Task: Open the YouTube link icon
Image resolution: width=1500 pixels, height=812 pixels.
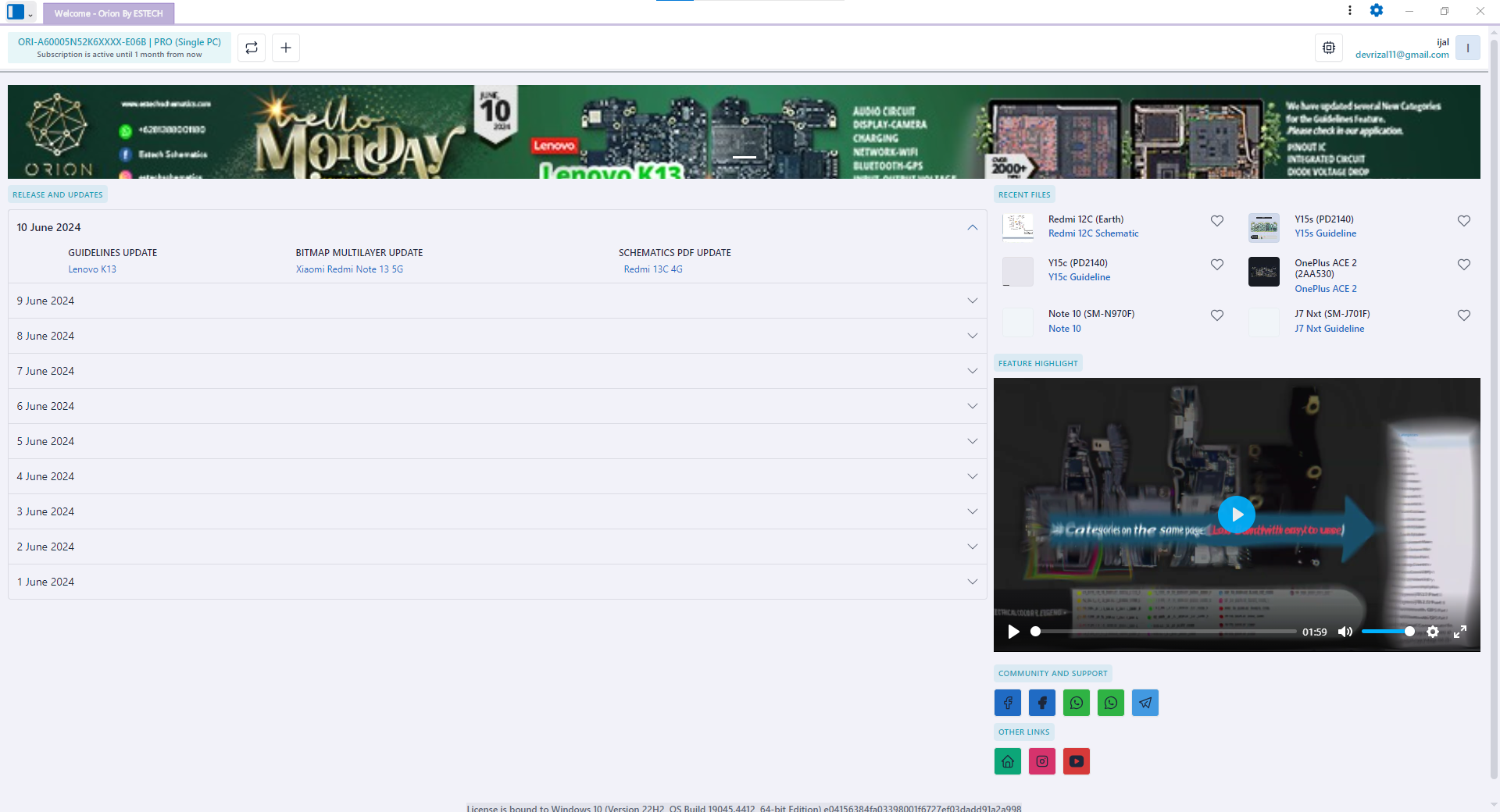Action: pyautogui.click(x=1077, y=761)
